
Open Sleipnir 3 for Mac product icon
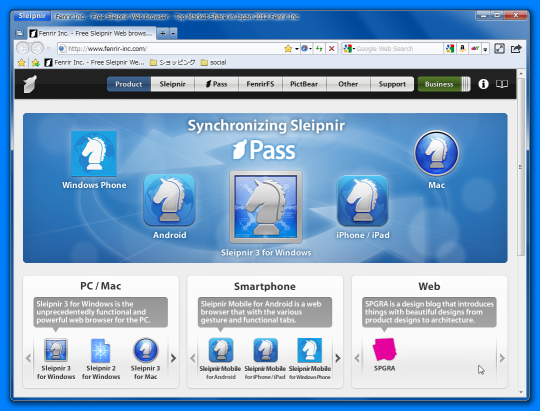(146, 350)
